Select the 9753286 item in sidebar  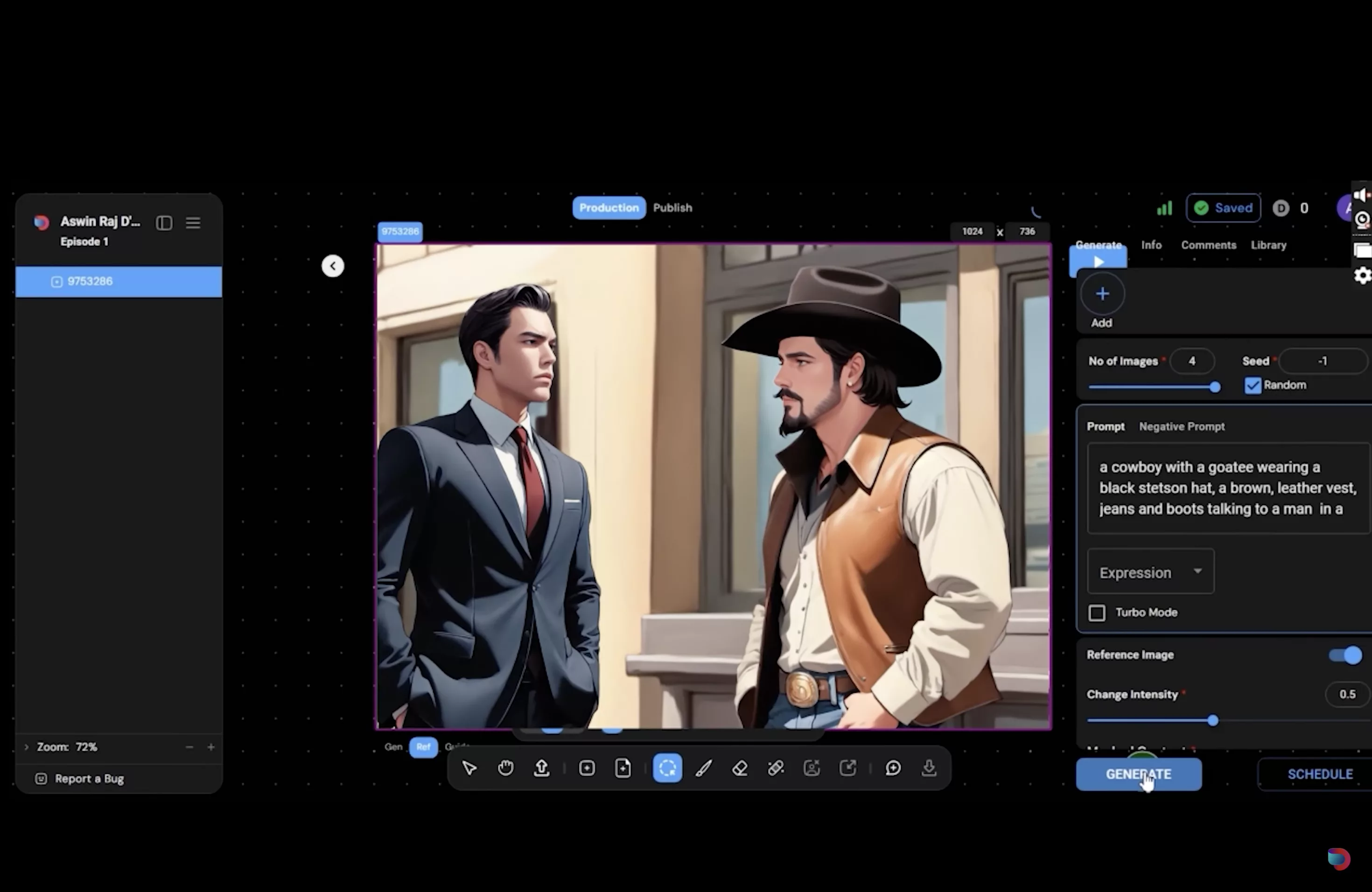tap(119, 282)
